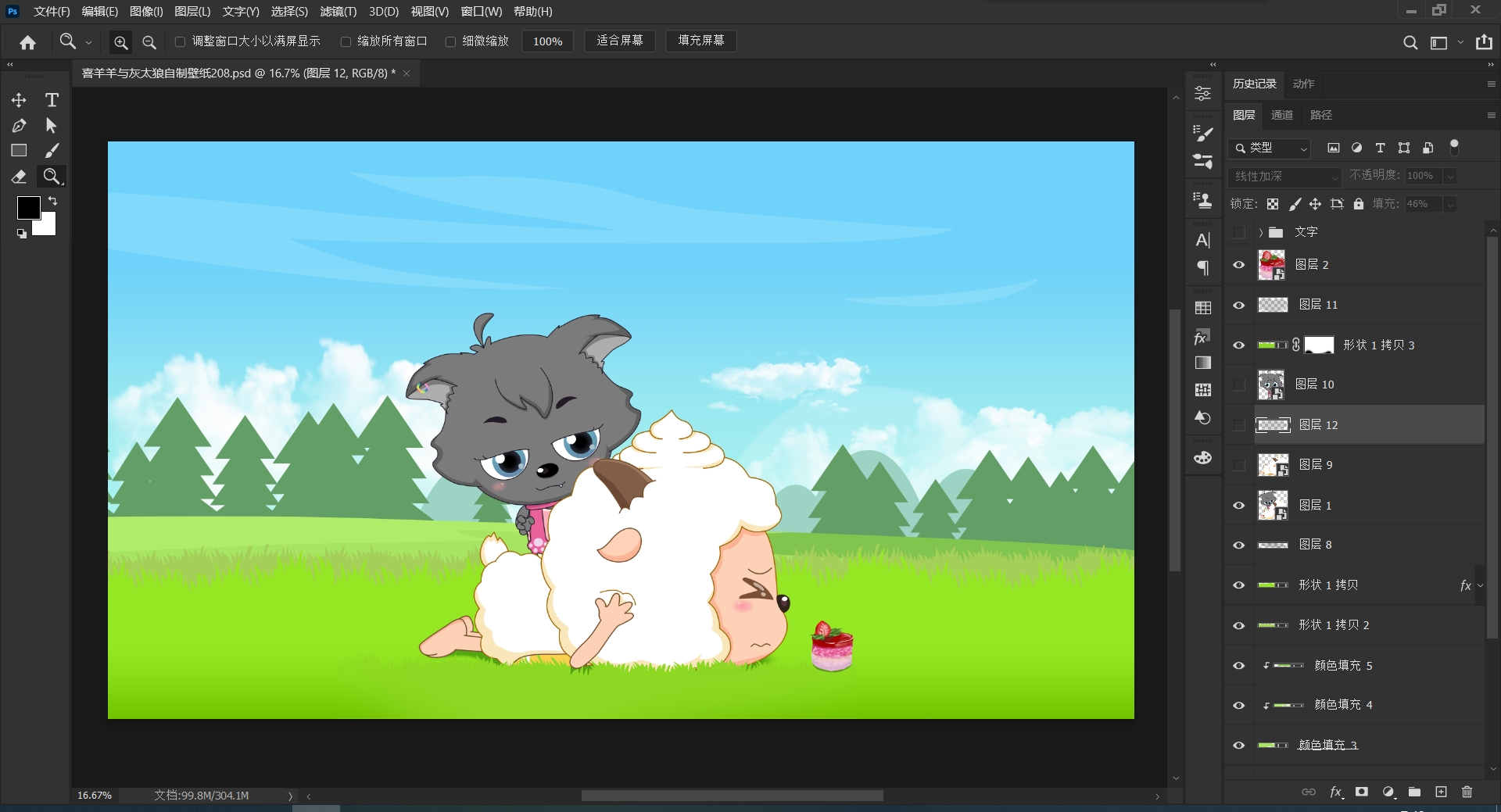Add adjustment layer icon
Screen dimensions: 1501x812
1388,792
